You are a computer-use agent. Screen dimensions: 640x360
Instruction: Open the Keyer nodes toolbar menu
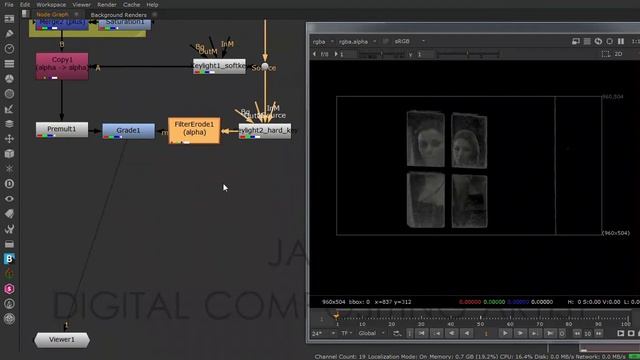coord(9,109)
